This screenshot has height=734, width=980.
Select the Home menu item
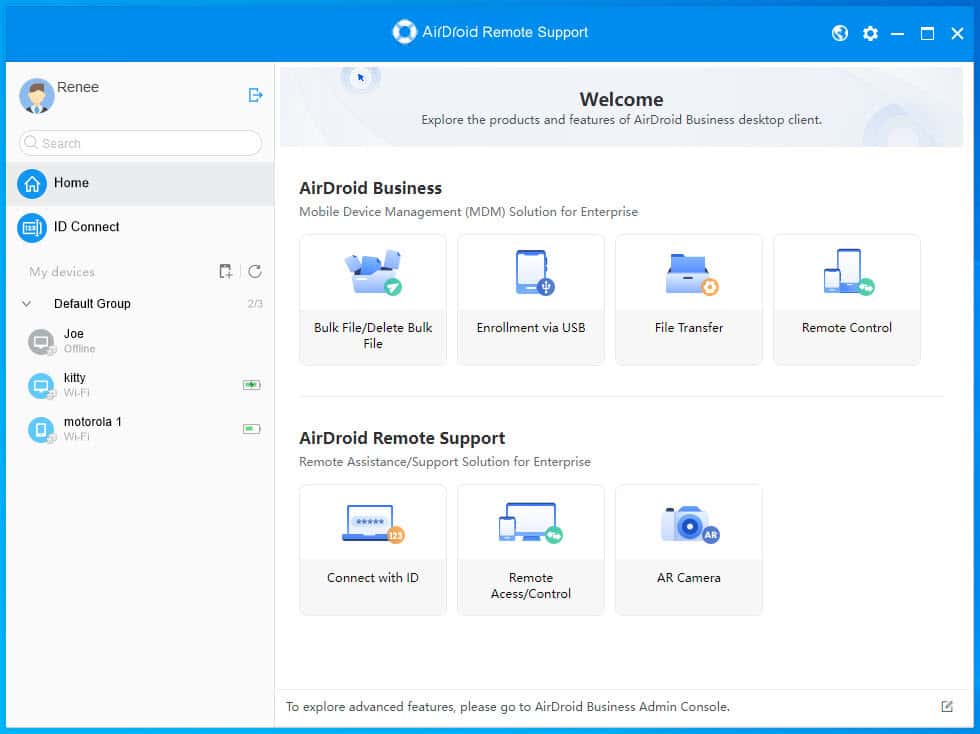pyautogui.click(x=140, y=184)
